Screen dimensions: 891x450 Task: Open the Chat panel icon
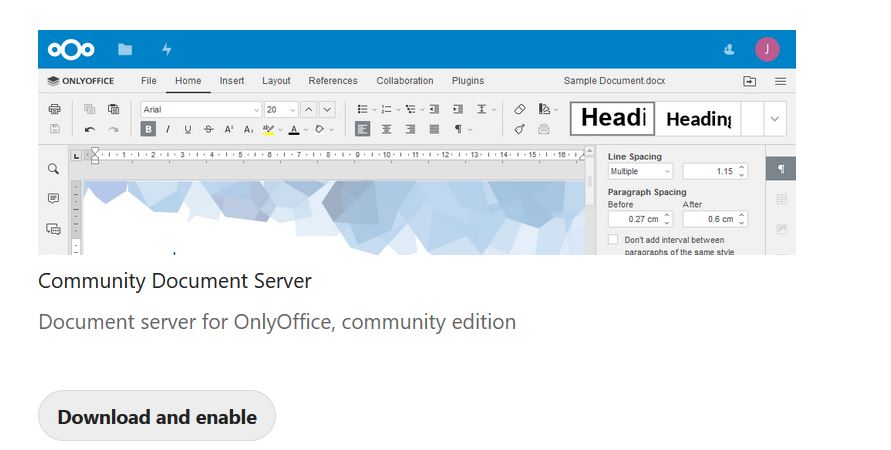53,229
